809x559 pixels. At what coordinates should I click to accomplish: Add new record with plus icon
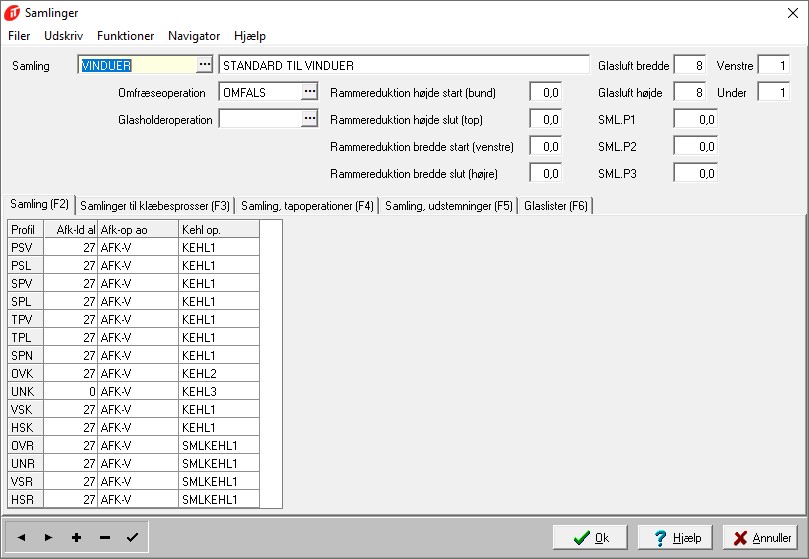76,537
